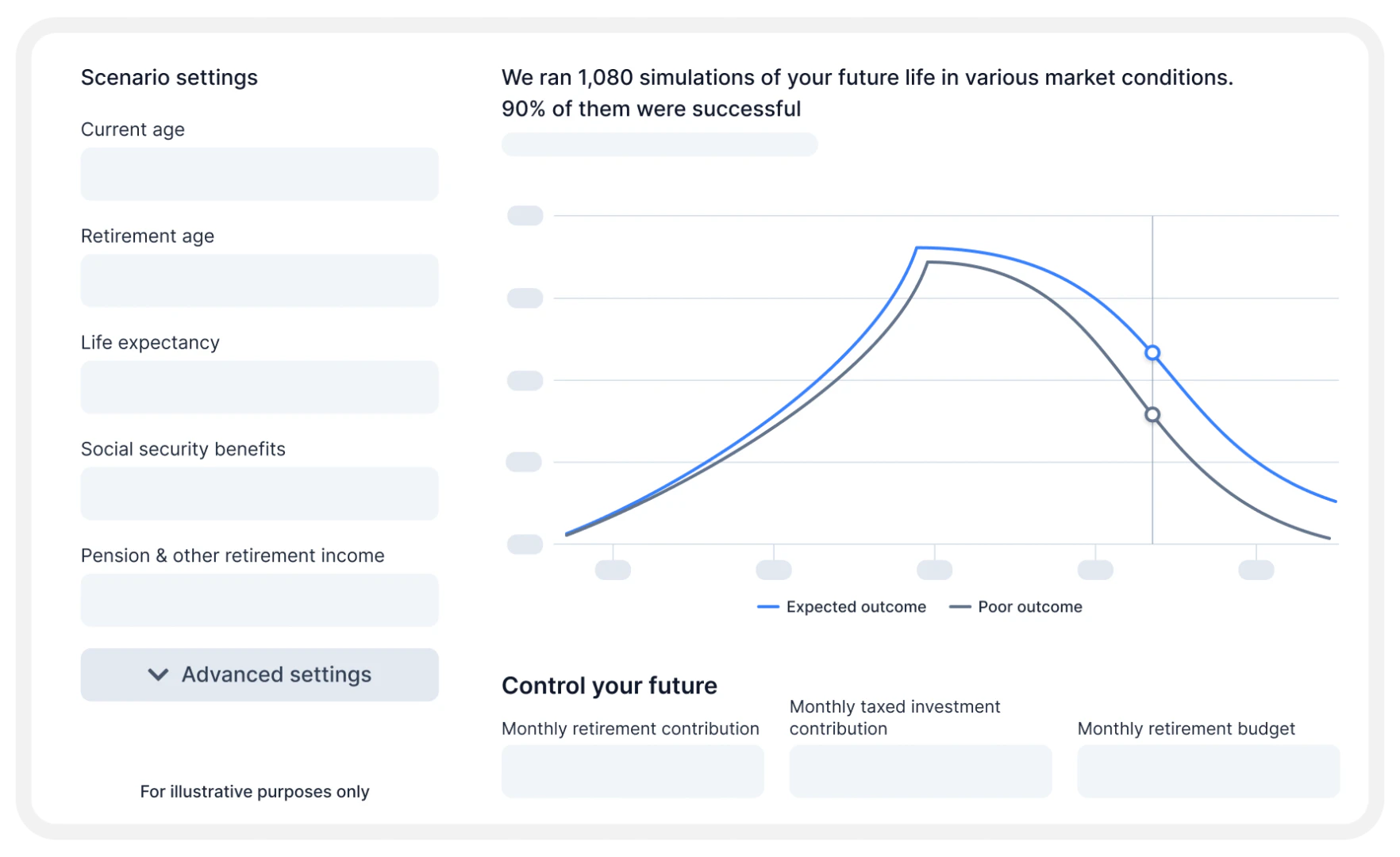The image size is (1400, 857).
Task: Click the Poor outcome legend line icon
Action: point(961,606)
